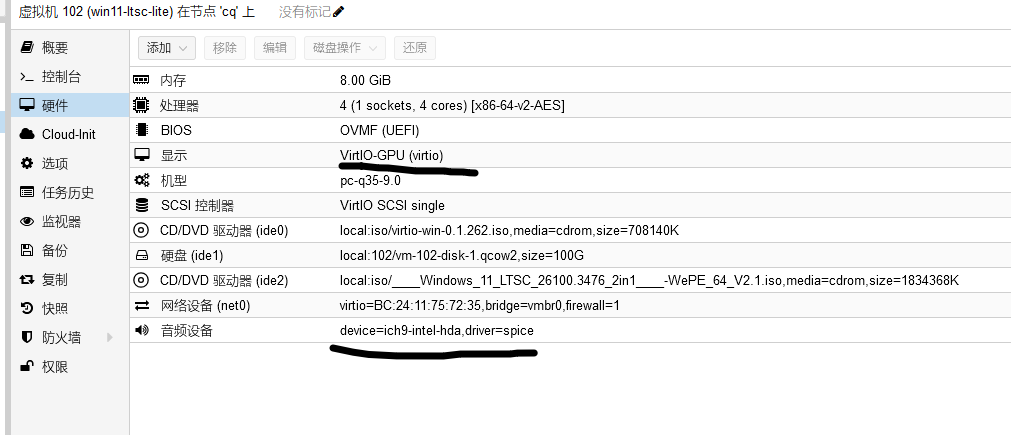1011x435 pixels.
Task: Click the 快照 history icon
Action: click(x=26, y=309)
